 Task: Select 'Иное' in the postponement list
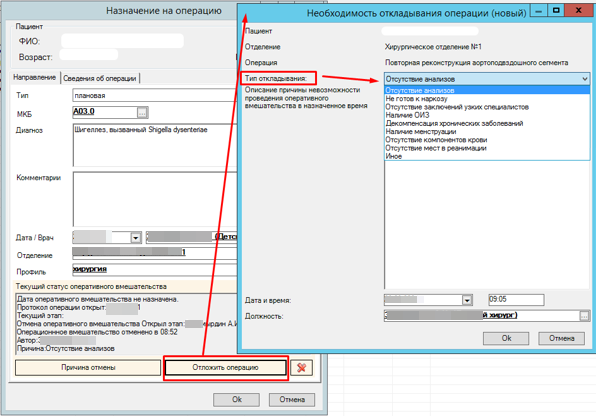(x=393, y=156)
